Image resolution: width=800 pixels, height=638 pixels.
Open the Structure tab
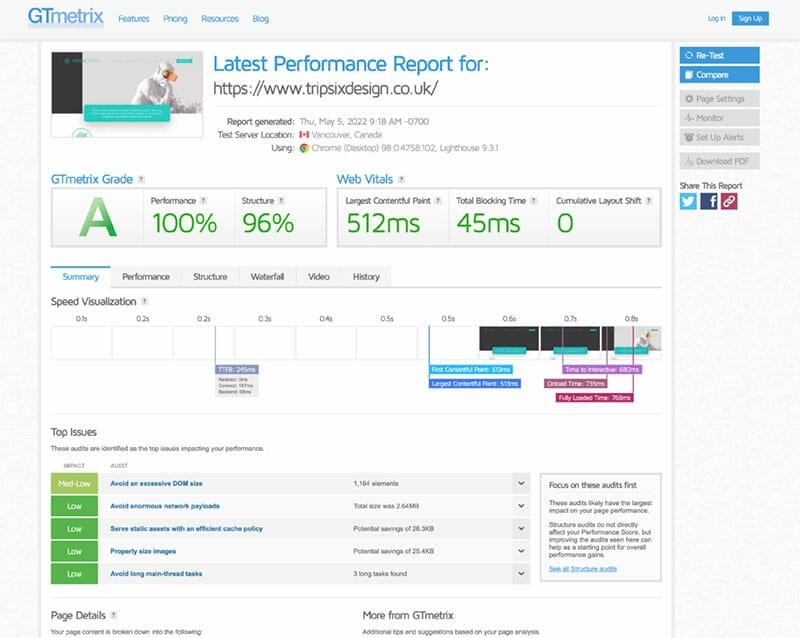point(210,277)
